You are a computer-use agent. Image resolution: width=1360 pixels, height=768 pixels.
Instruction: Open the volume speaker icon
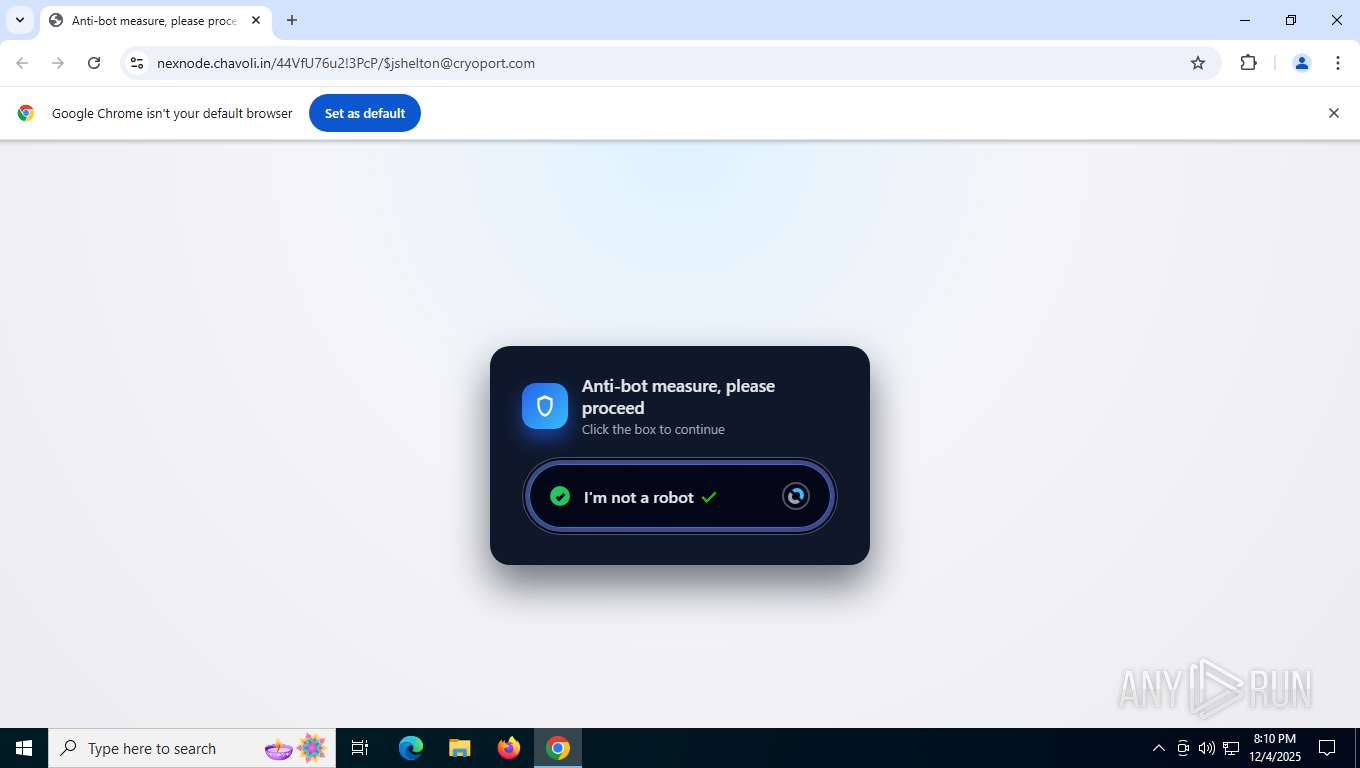1206,748
